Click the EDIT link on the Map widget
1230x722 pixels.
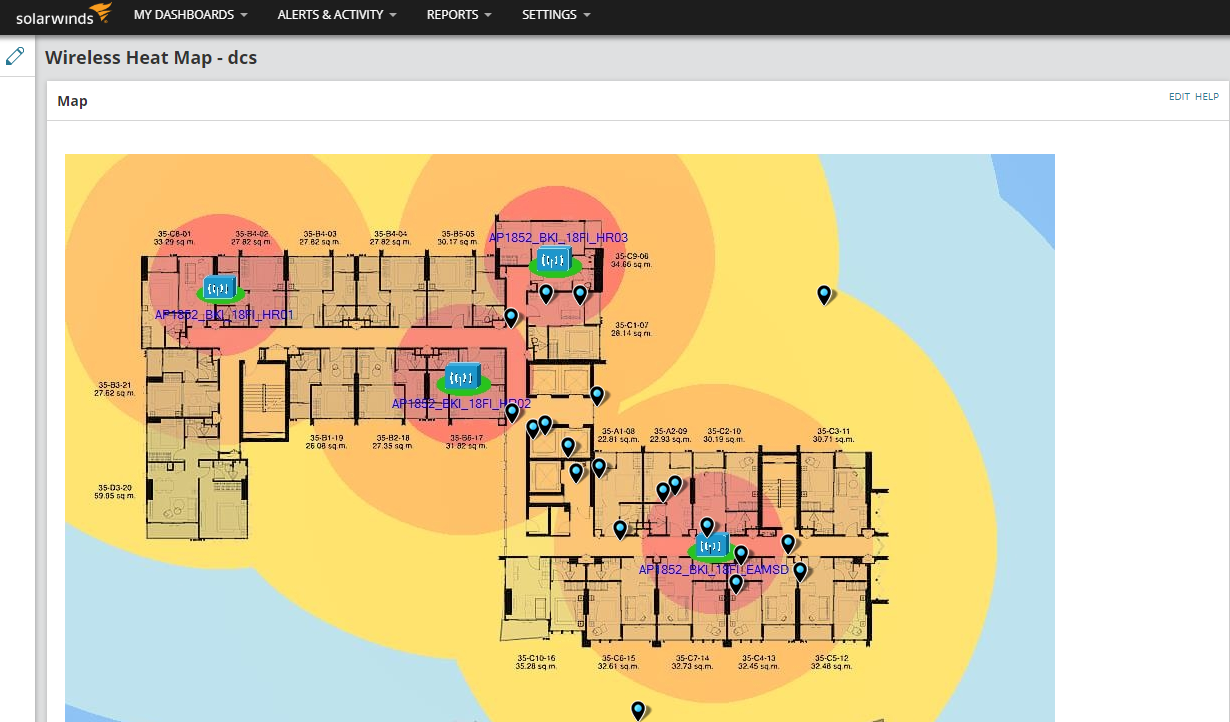(1179, 97)
